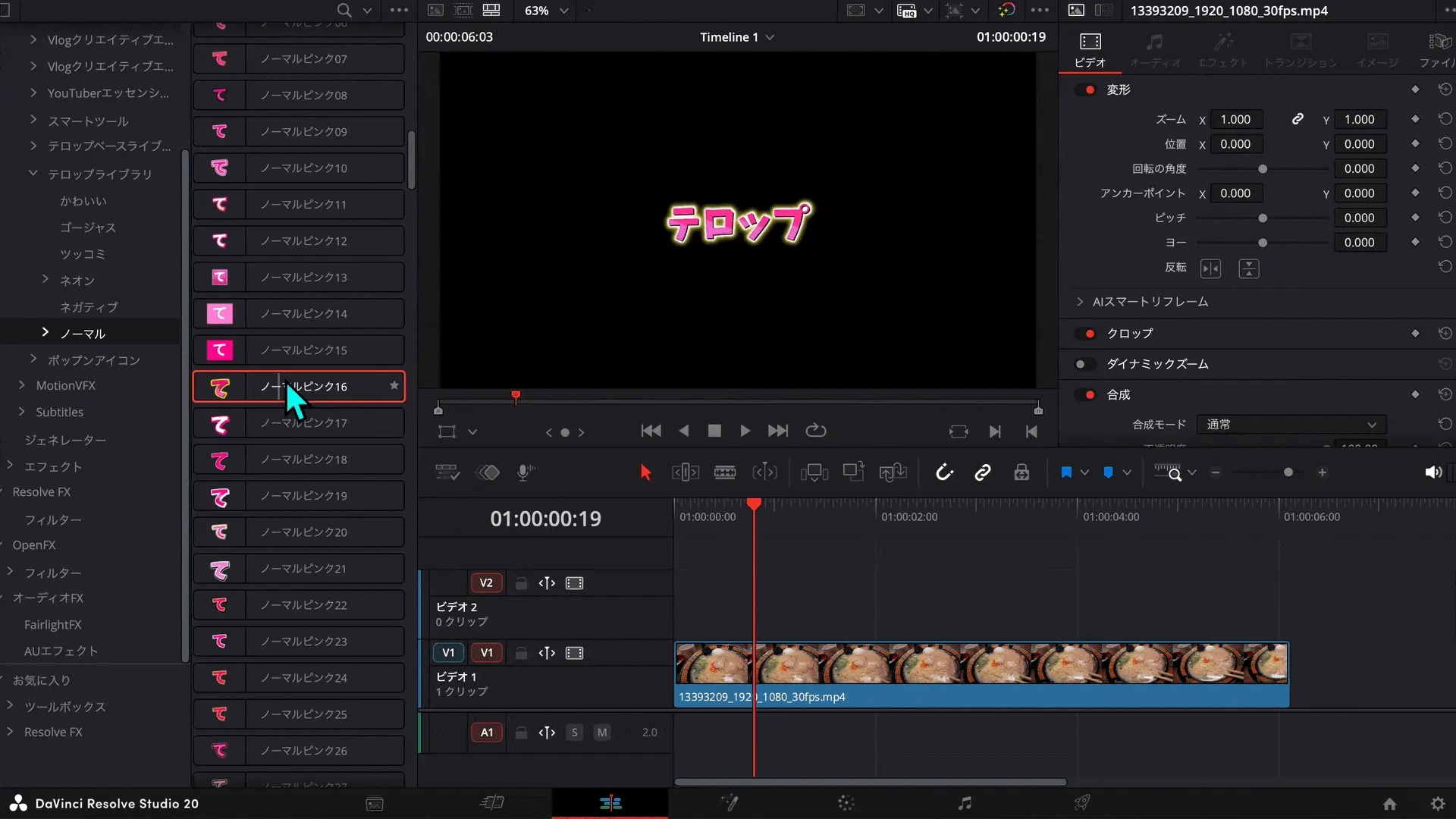Image resolution: width=1456 pixels, height=819 pixels.
Task: Select the linked clips chain icon
Action: [x=983, y=472]
